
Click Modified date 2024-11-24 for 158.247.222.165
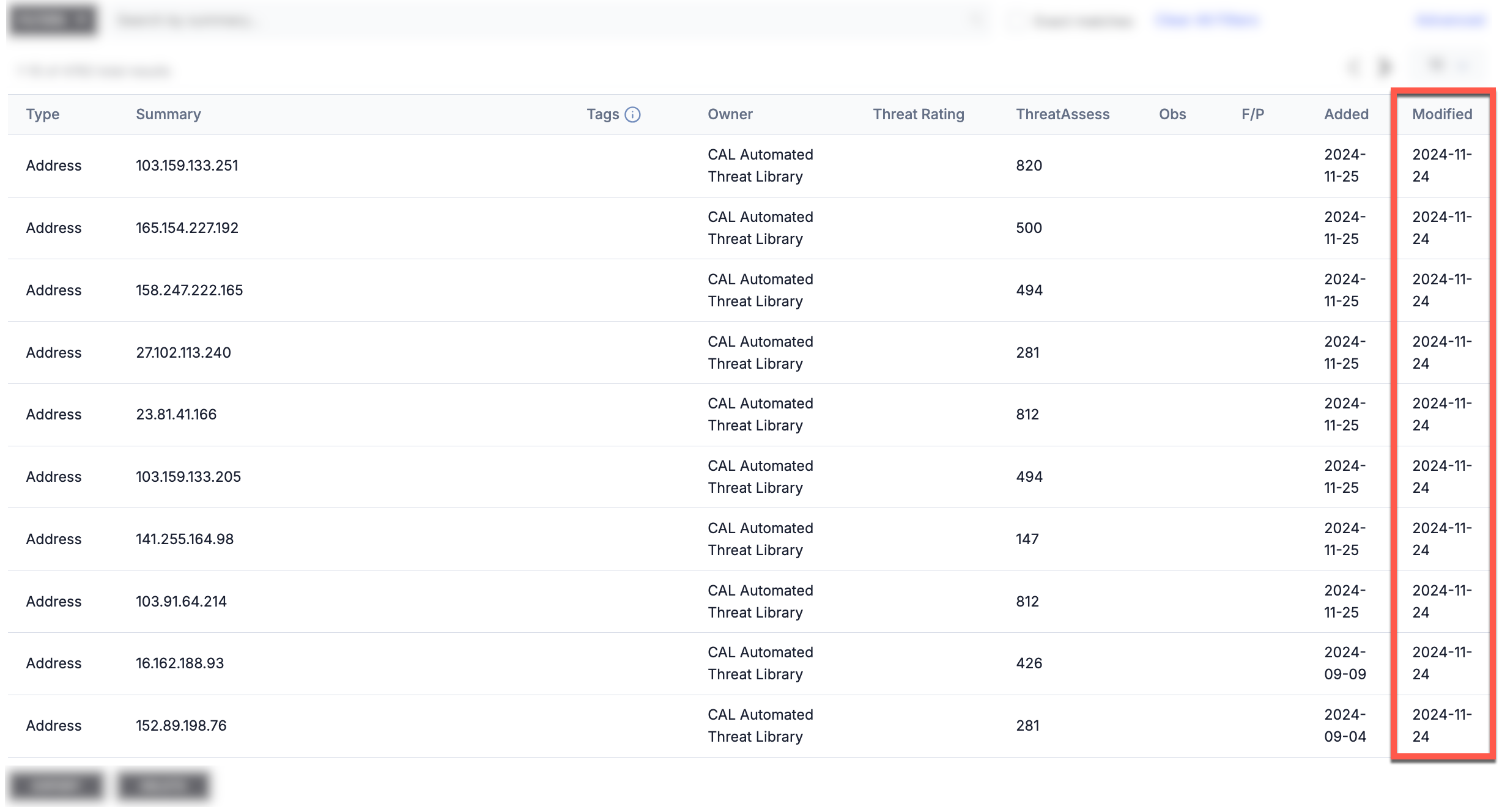click(1442, 290)
